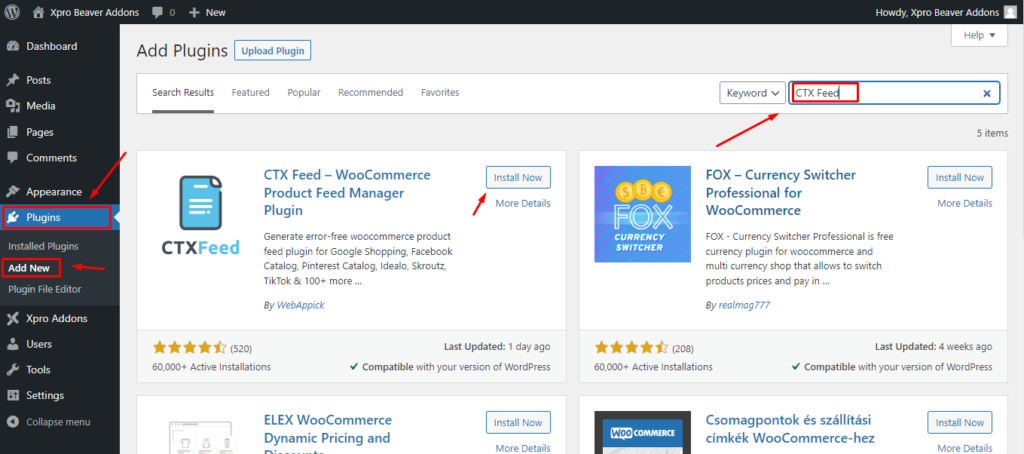Install the CTX Feed plugin now
This screenshot has height=454, width=1024.
(x=518, y=178)
